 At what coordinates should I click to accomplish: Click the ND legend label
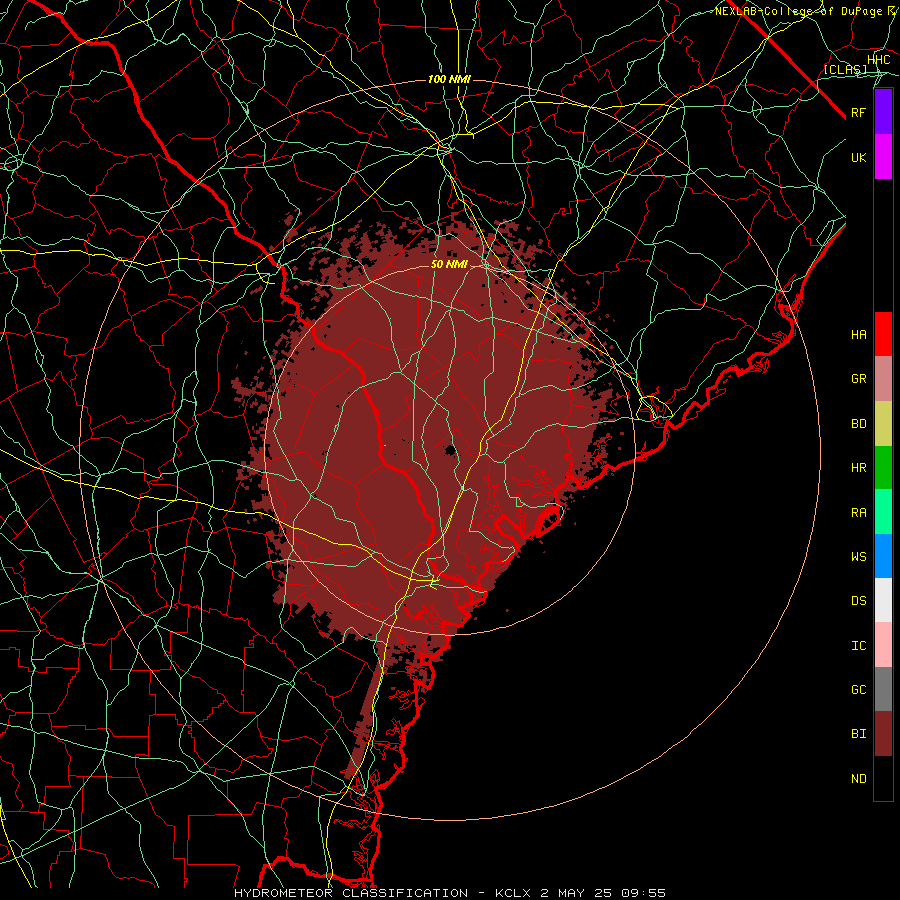pyautogui.click(x=859, y=779)
